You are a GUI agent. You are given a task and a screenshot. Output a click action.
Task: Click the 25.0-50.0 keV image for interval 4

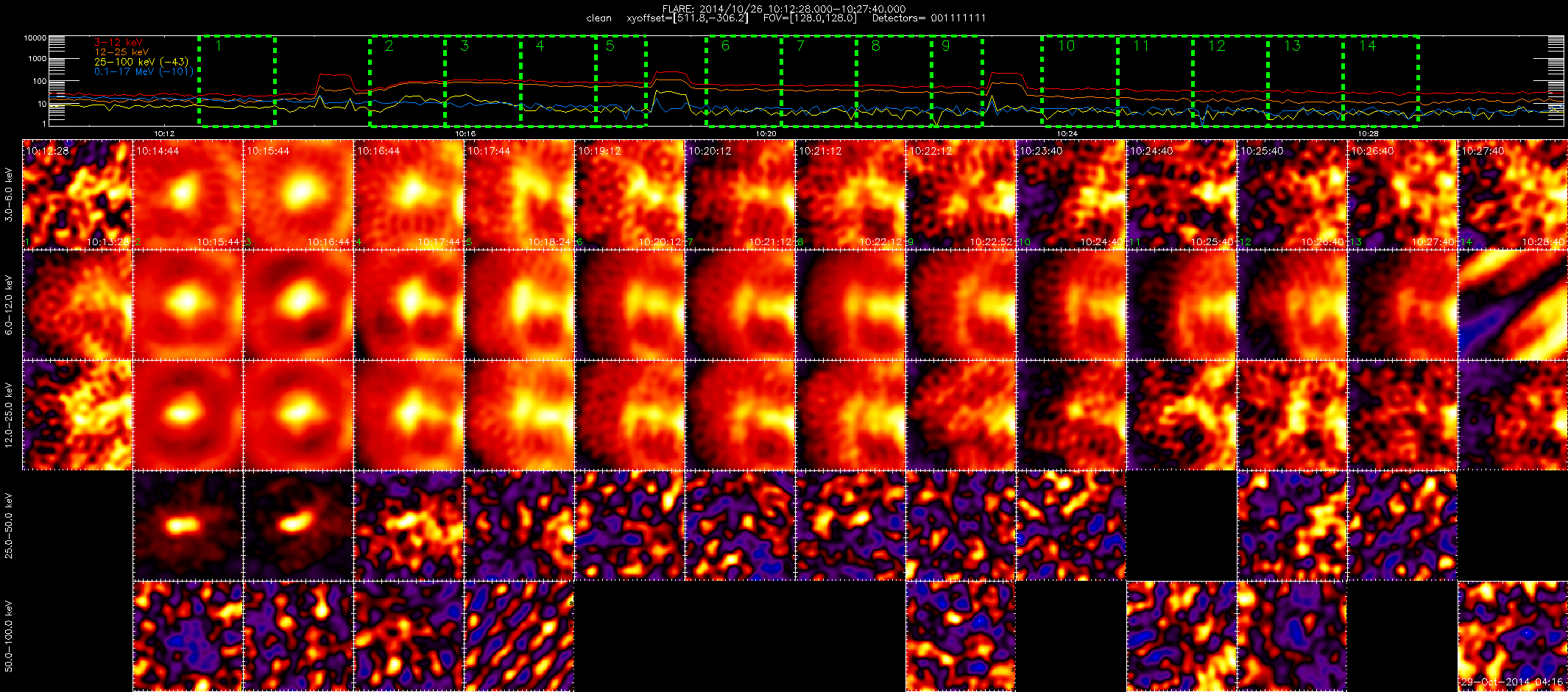409,526
